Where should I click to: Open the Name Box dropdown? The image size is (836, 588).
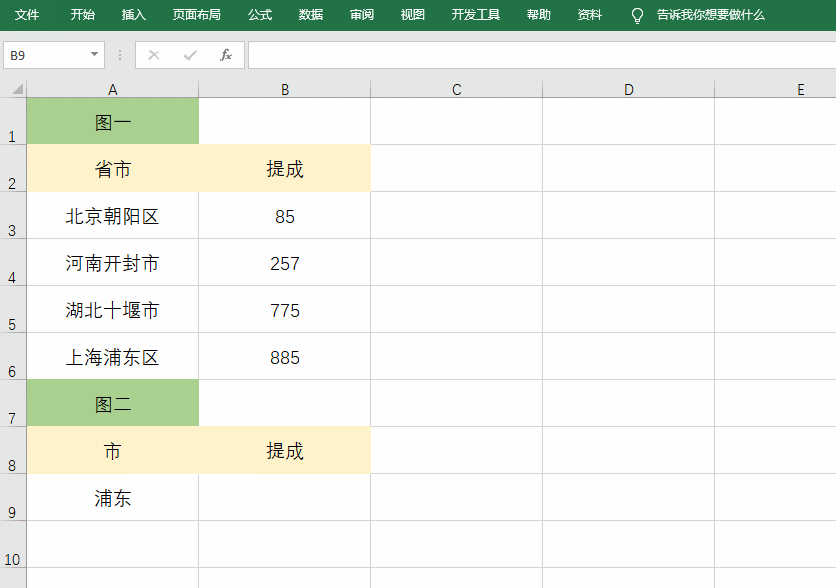coord(96,55)
